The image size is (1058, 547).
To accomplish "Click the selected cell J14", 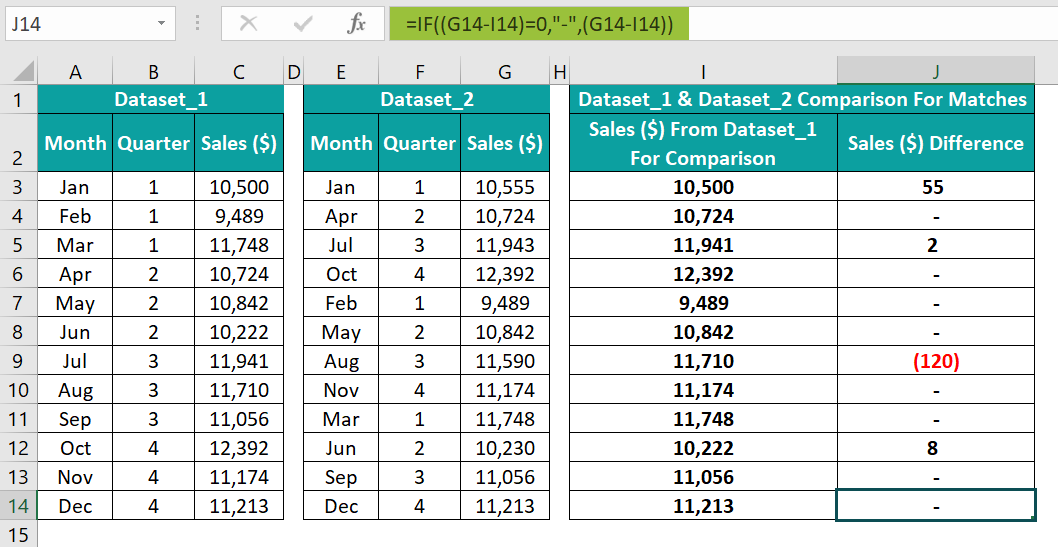I will pyautogui.click(x=936, y=505).
